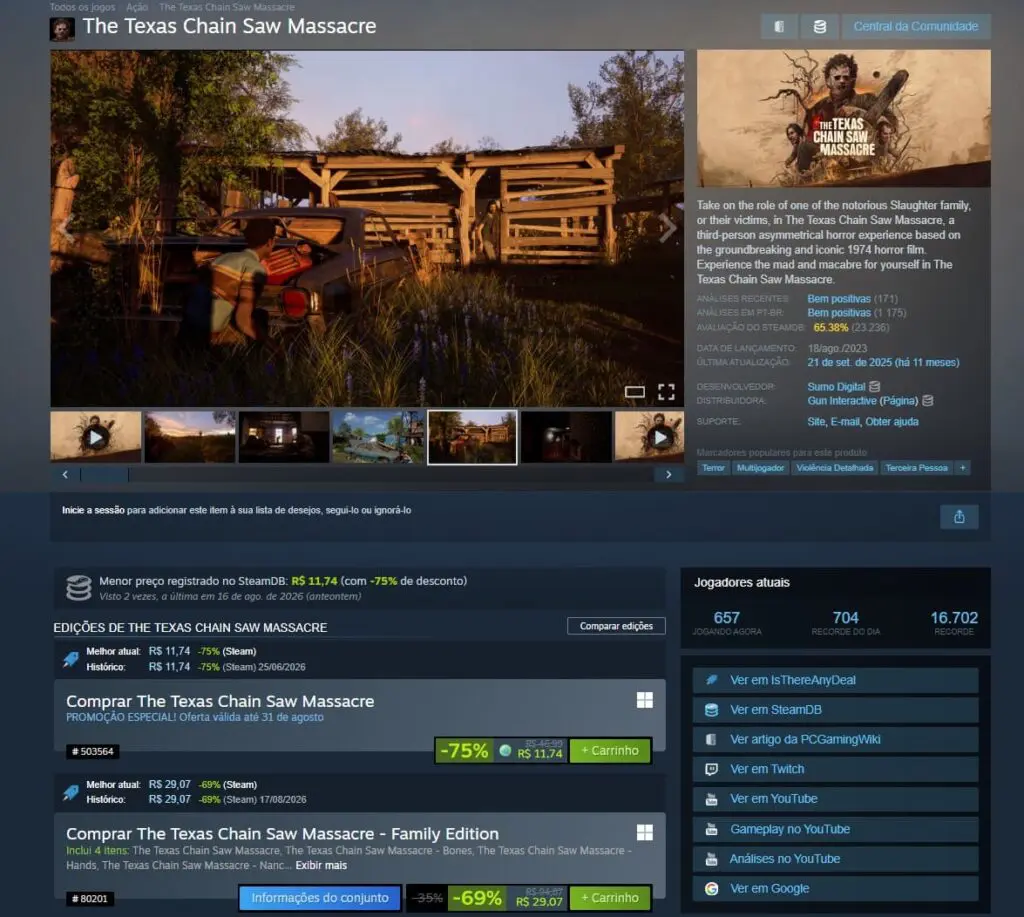1024x917 pixels.
Task: Select the blue car wreck thumbnail
Action: pos(377,437)
